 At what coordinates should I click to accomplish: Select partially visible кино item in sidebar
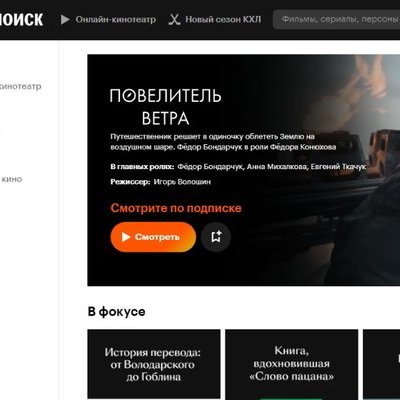point(11,179)
